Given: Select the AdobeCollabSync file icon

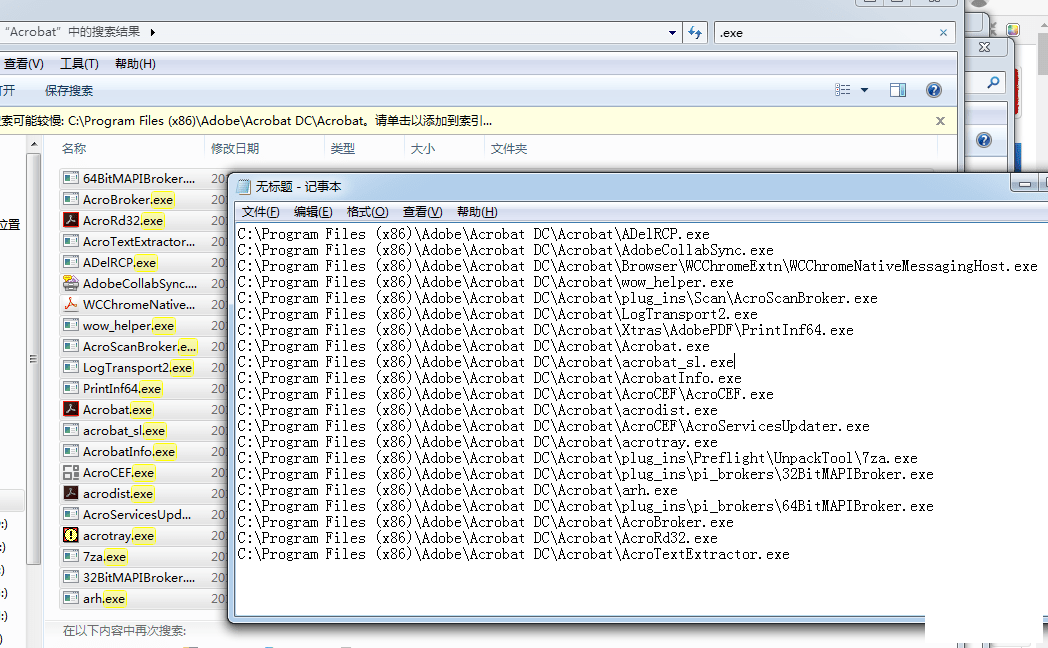Looking at the screenshot, I should 71,283.
